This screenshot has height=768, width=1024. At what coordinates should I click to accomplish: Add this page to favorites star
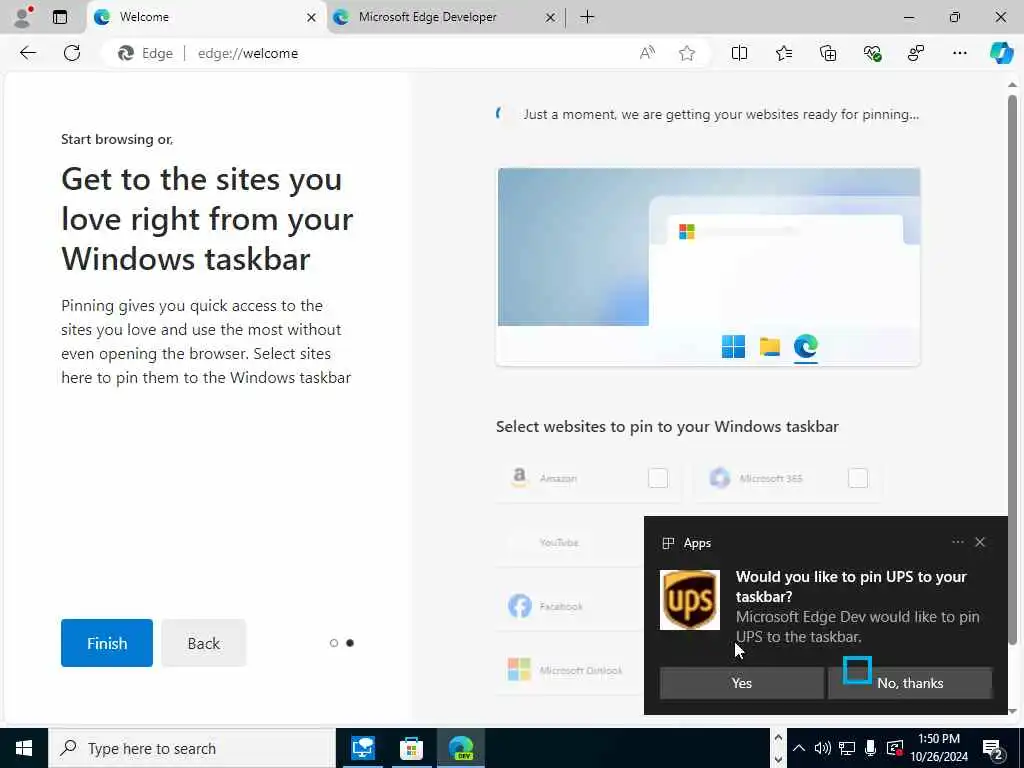(x=687, y=53)
